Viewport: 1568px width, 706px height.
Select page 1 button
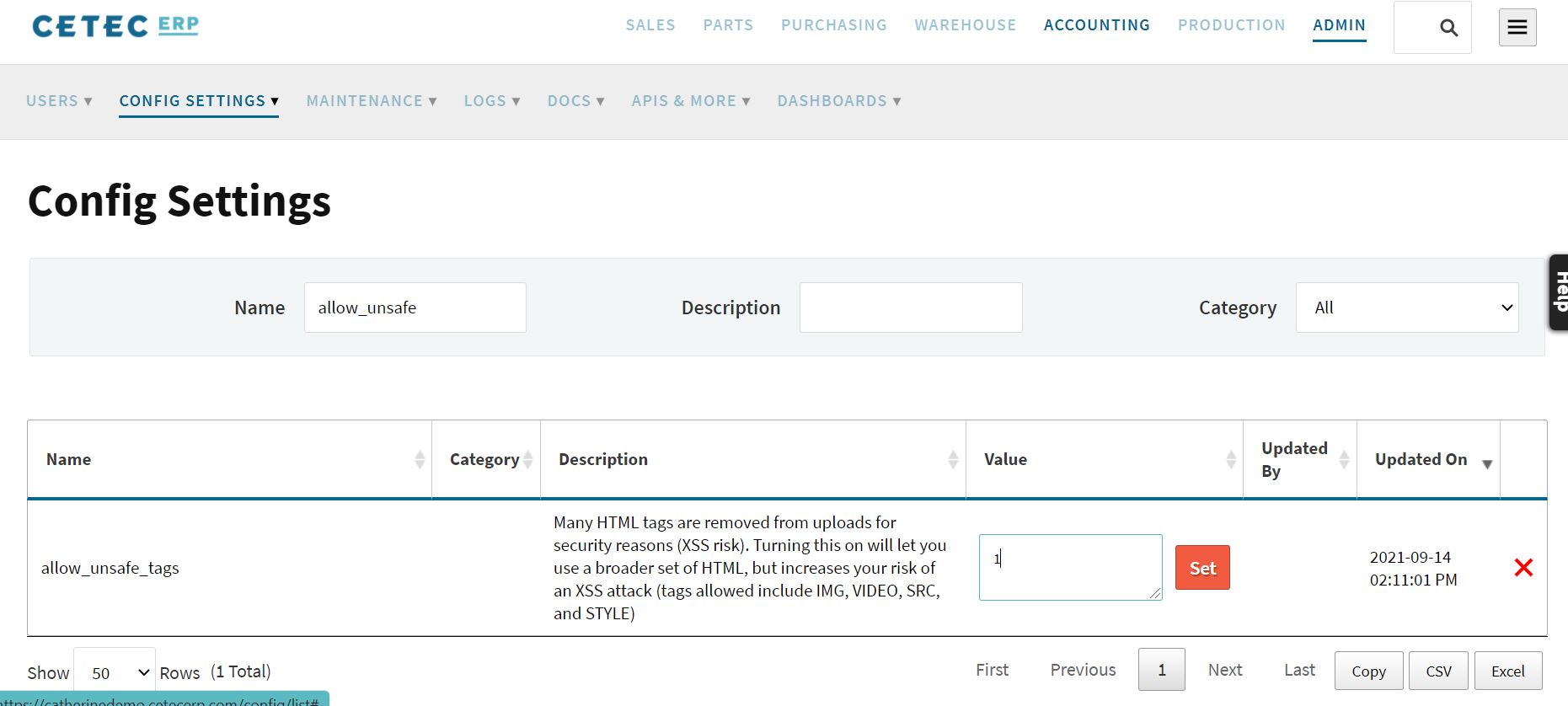(x=1162, y=670)
